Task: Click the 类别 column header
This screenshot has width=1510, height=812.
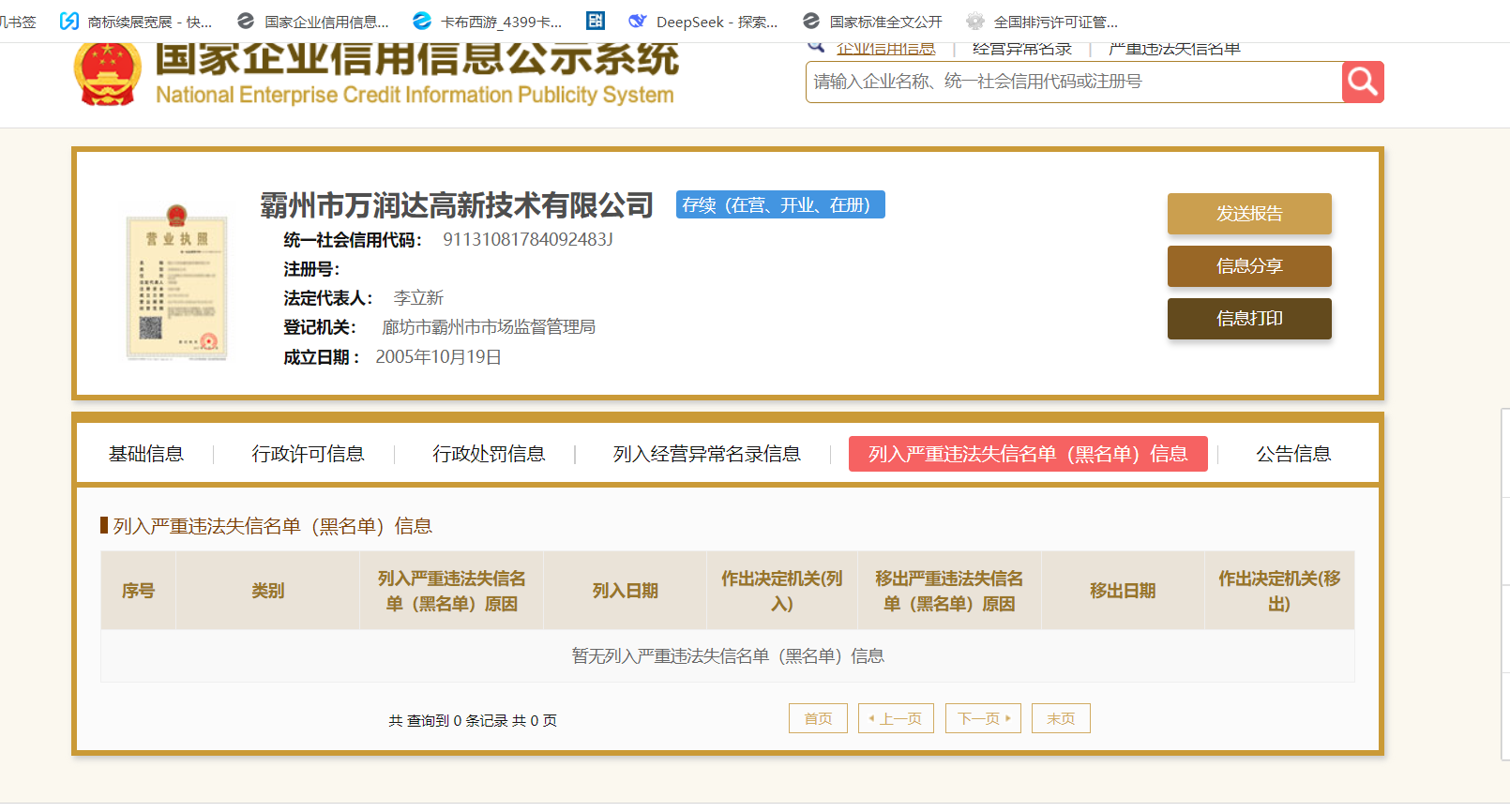Action: coord(267,591)
